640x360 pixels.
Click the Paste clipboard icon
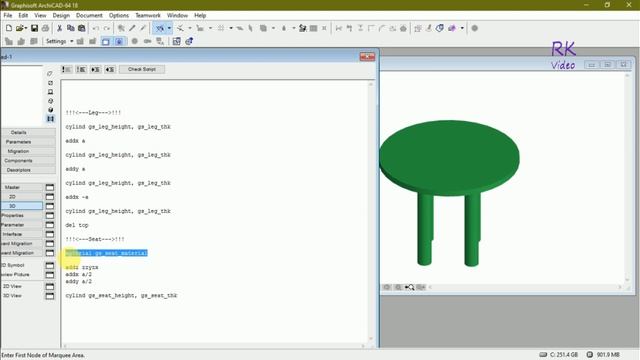point(82,28)
